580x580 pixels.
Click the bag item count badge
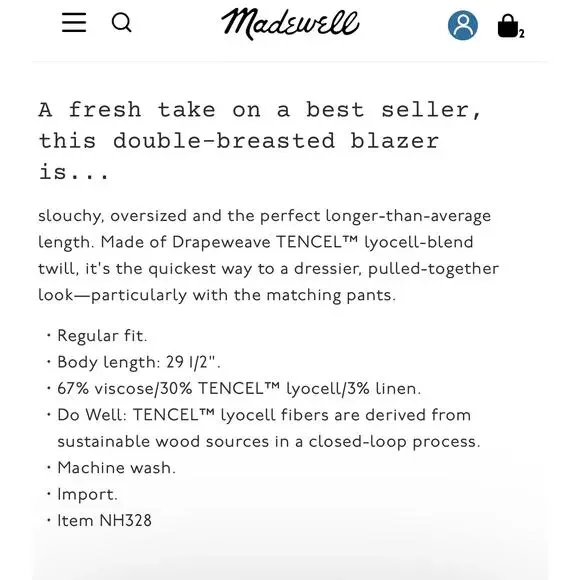tap(522, 34)
